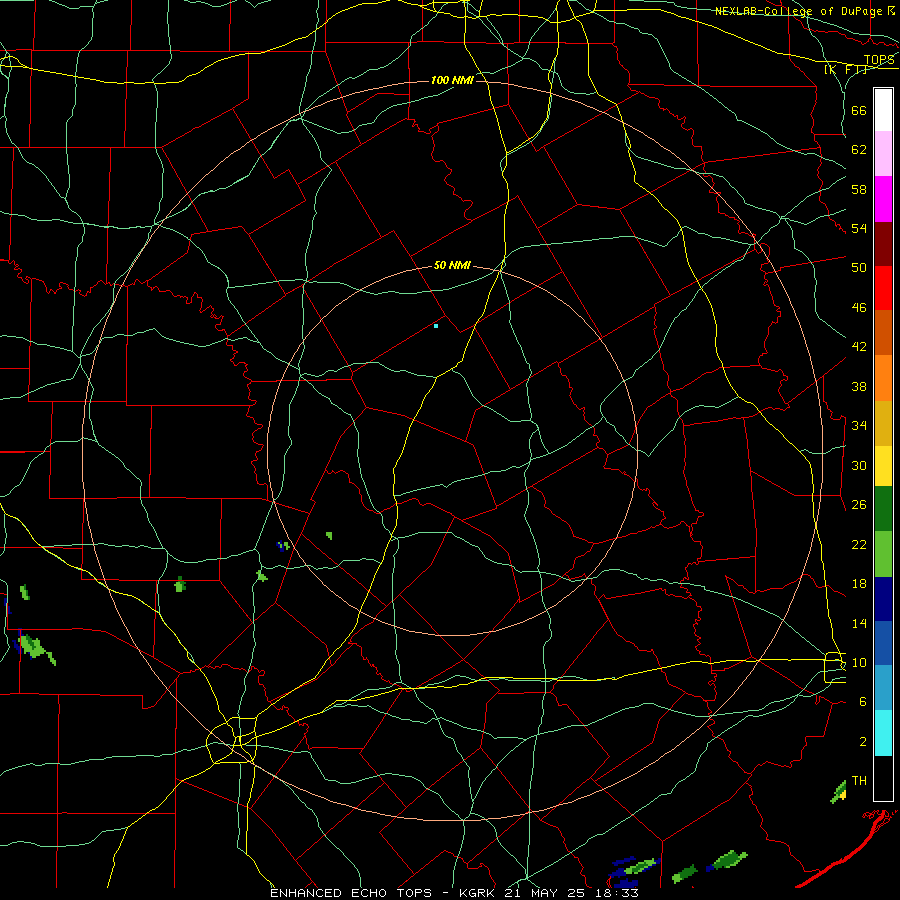Click the "30" legend value

859,465
